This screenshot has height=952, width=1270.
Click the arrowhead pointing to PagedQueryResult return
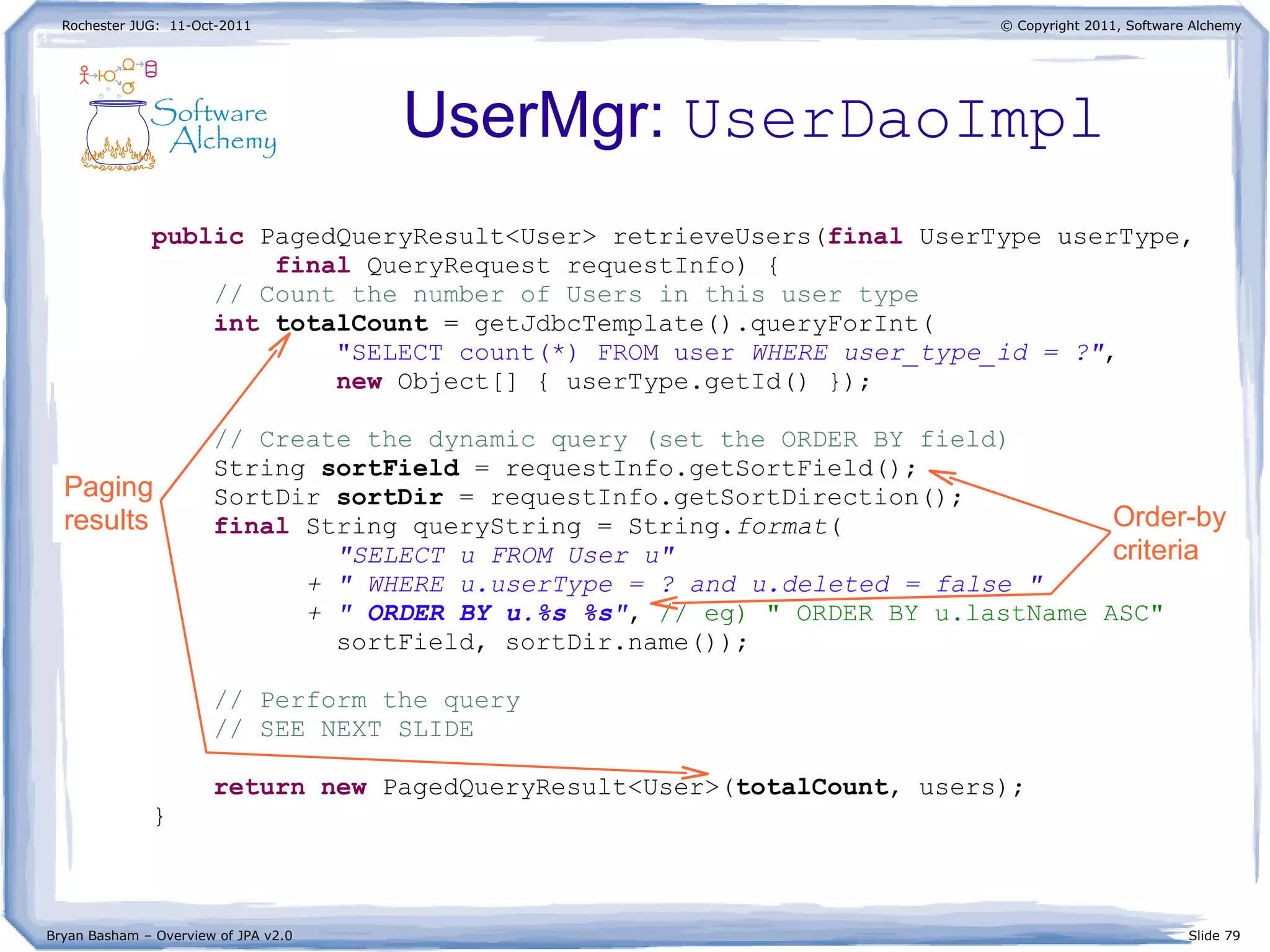coord(702,773)
